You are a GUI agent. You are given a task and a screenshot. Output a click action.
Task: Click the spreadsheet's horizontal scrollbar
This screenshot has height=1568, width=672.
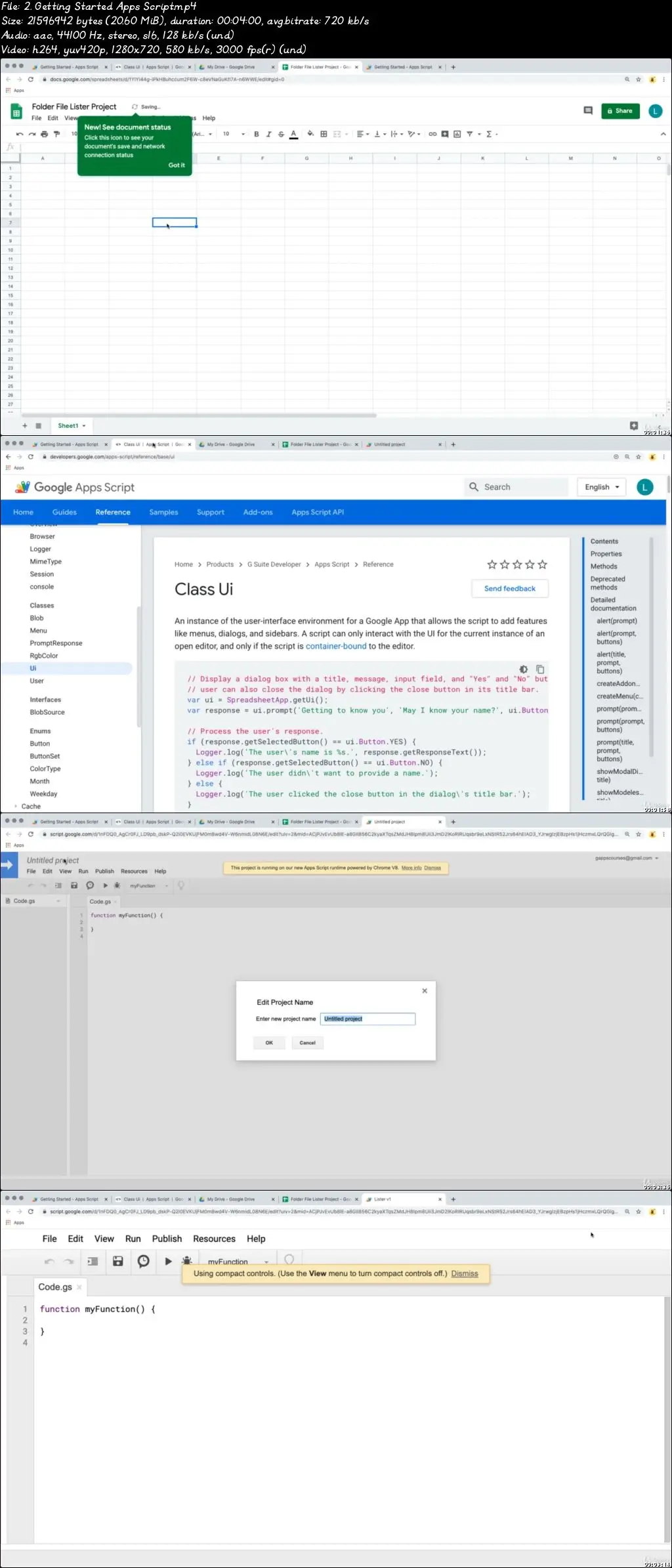[x=199, y=415]
